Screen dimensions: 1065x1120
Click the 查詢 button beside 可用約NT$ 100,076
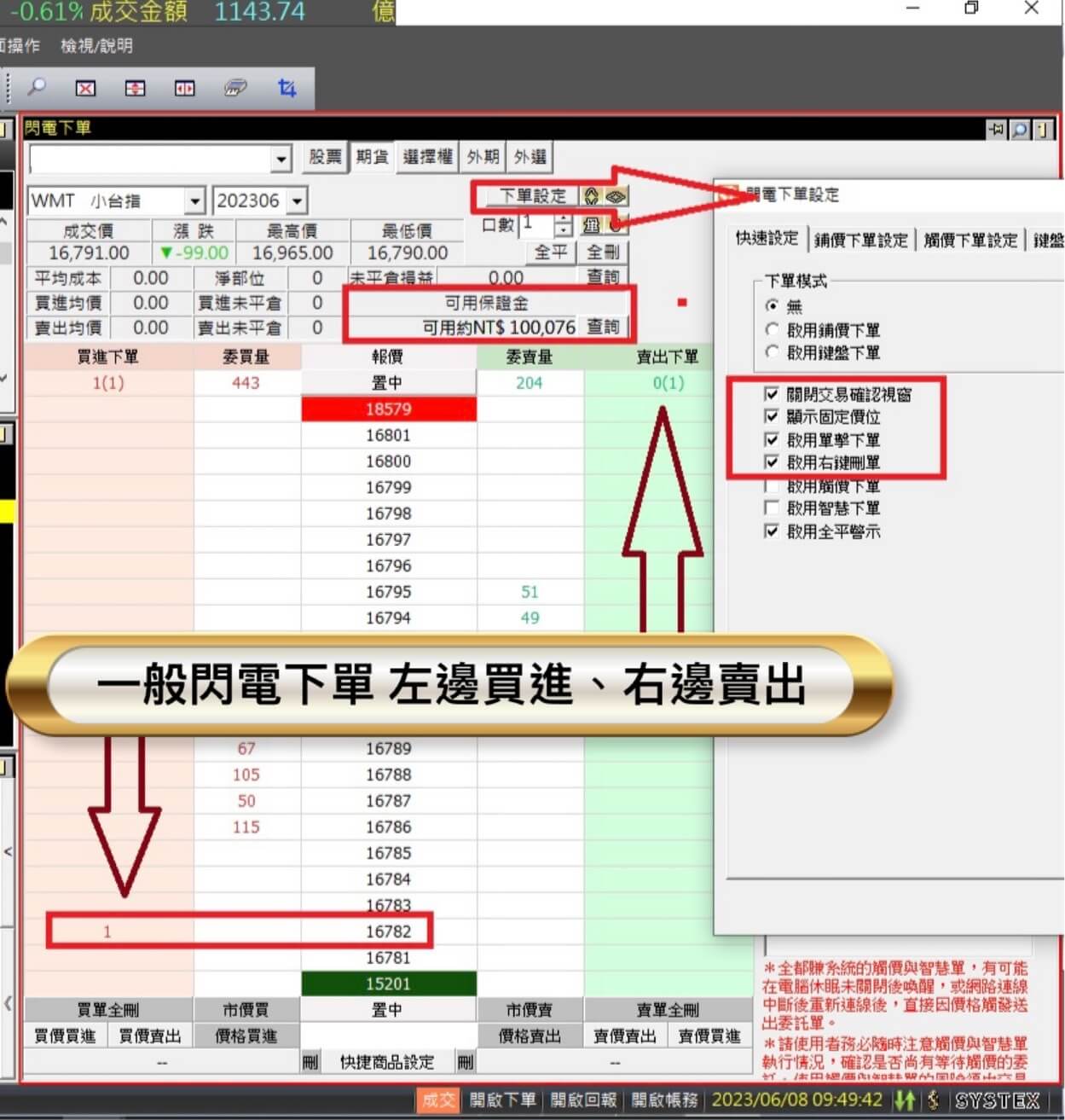[x=603, y=327]
